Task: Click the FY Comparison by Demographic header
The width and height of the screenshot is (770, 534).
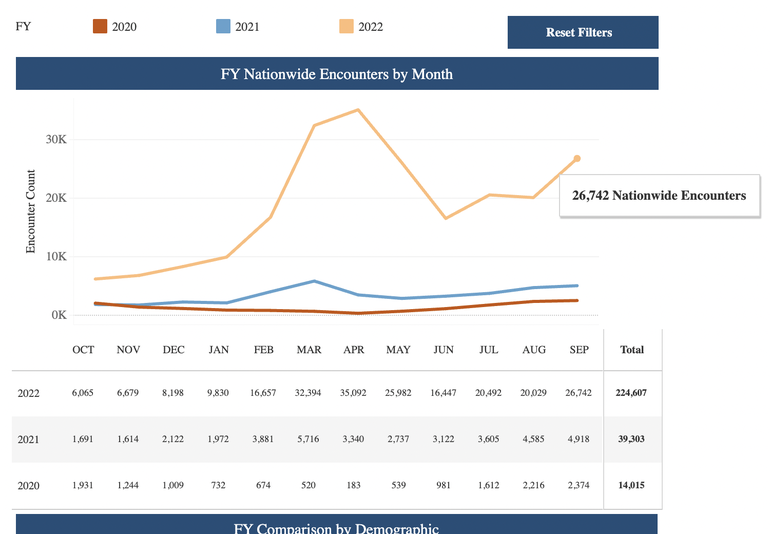Action: [337, 525]
